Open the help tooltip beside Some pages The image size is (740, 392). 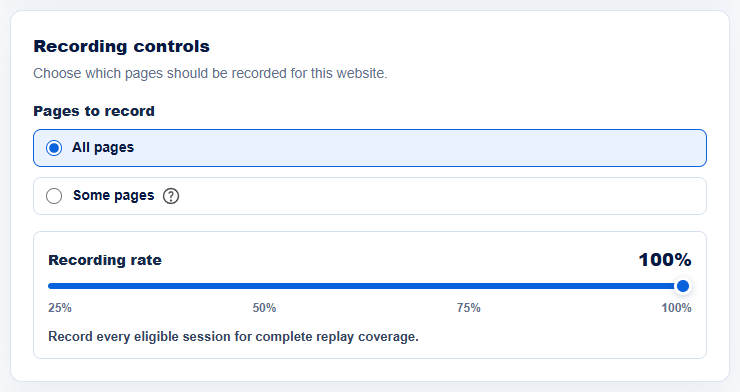pos(171,196)
